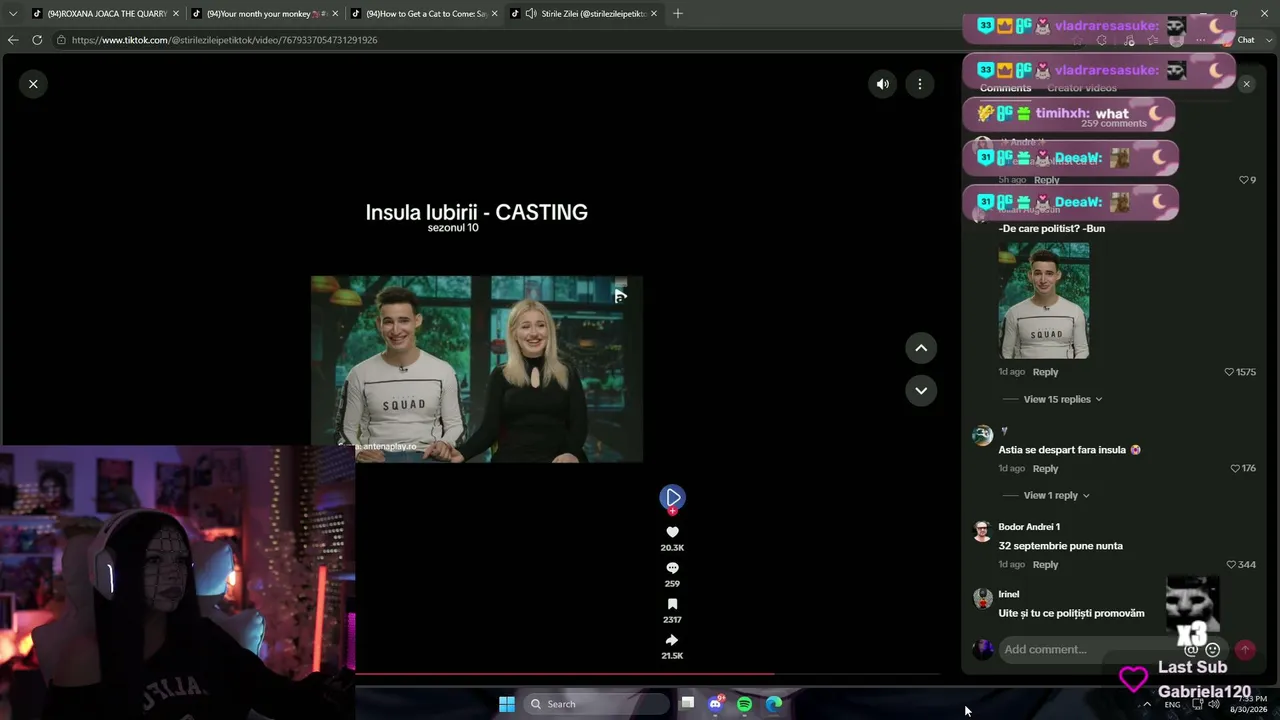Reply to "32 septembrie pune nunta" comment
The image size is (1280, 720).
point(1045,564)
